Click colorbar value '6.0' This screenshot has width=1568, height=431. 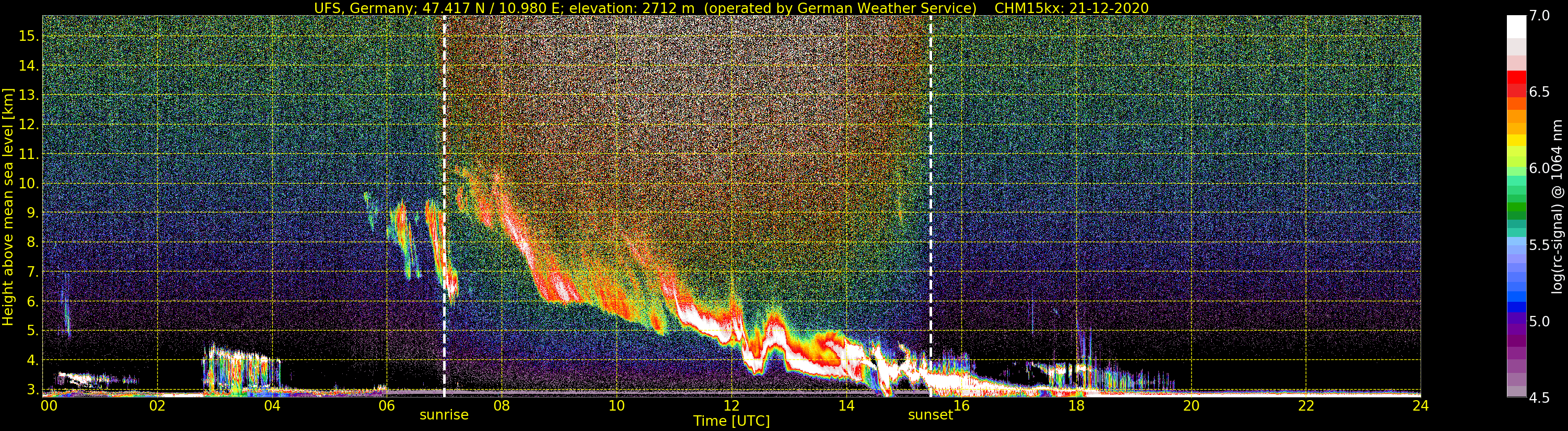[x=1539, y=168]
